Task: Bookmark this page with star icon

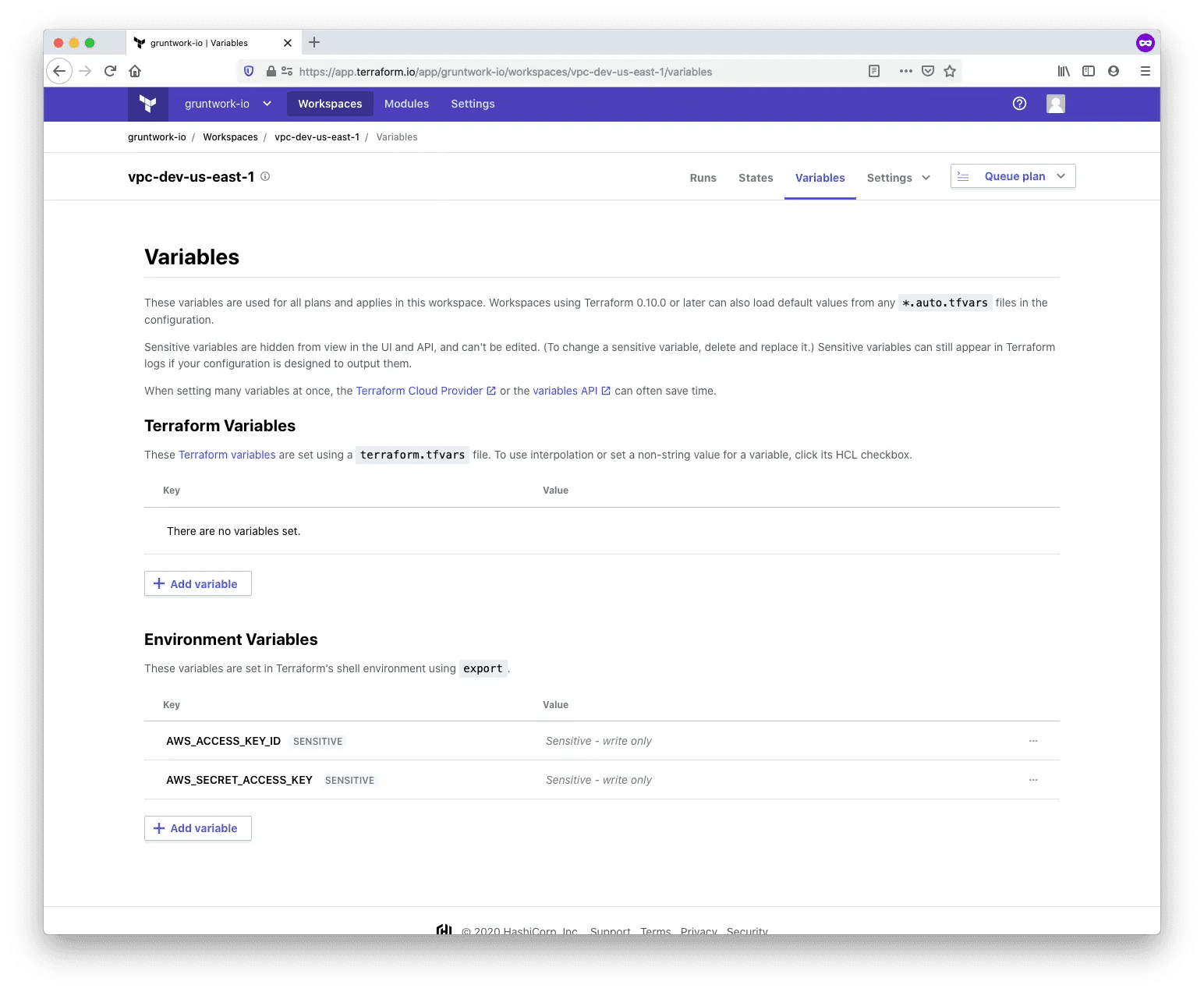Action: click(x=950, y=71)
